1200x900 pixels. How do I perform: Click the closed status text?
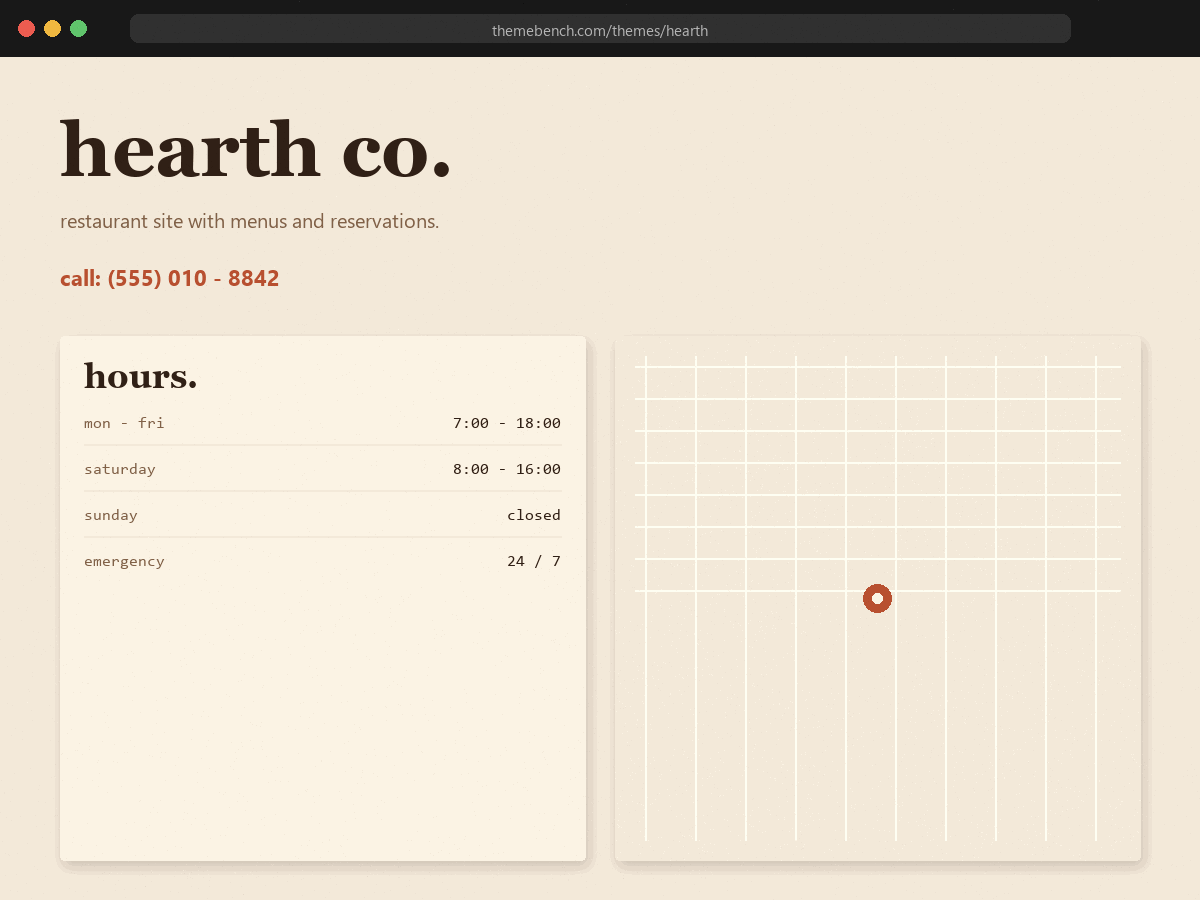[534, 515]
